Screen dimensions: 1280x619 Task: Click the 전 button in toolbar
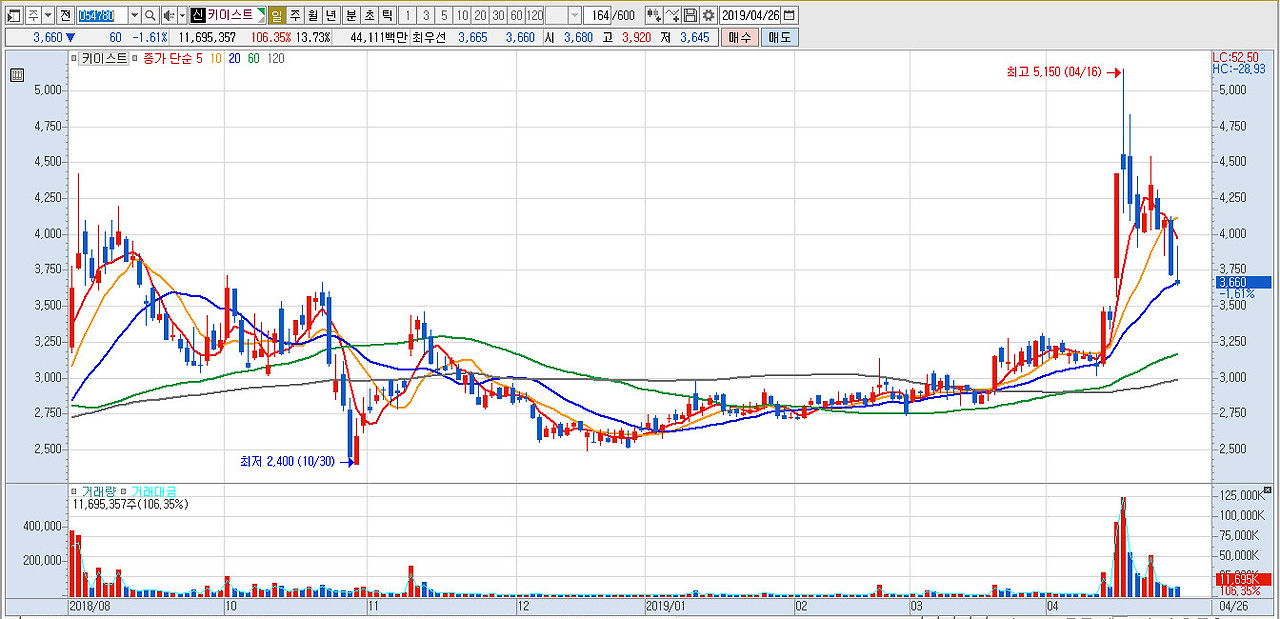(x=65, y=16)
